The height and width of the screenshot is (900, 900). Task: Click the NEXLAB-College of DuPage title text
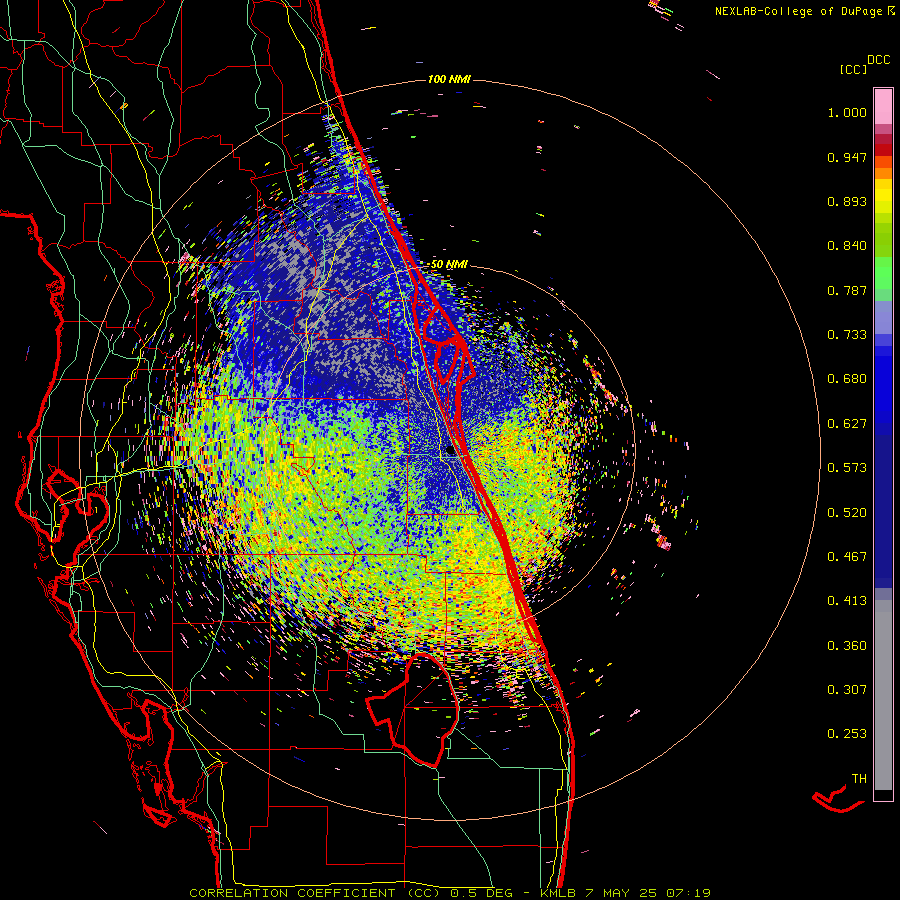(800, 11)
